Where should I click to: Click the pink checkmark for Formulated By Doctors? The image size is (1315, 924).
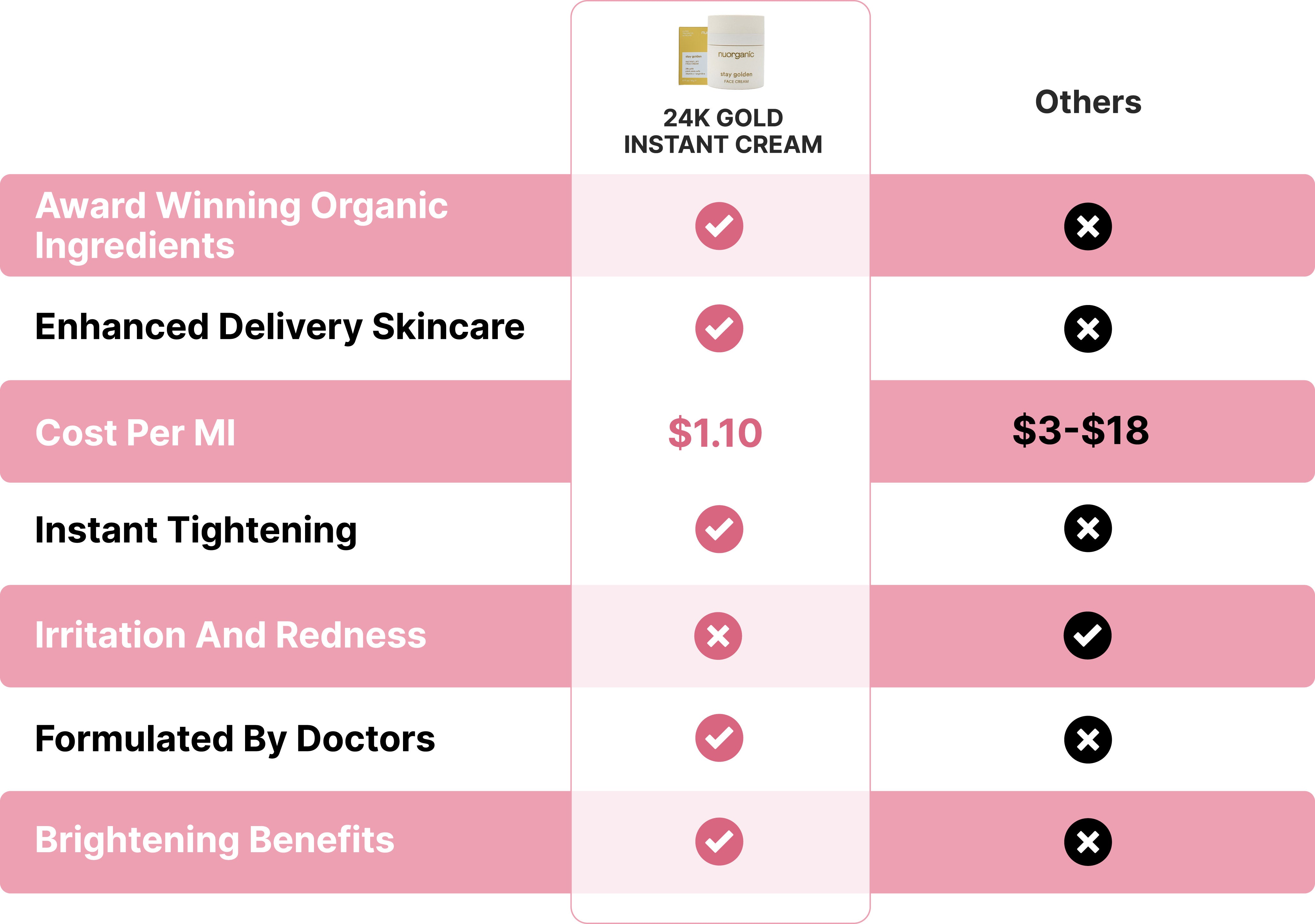pyautogui.click(x=719, y=738)
